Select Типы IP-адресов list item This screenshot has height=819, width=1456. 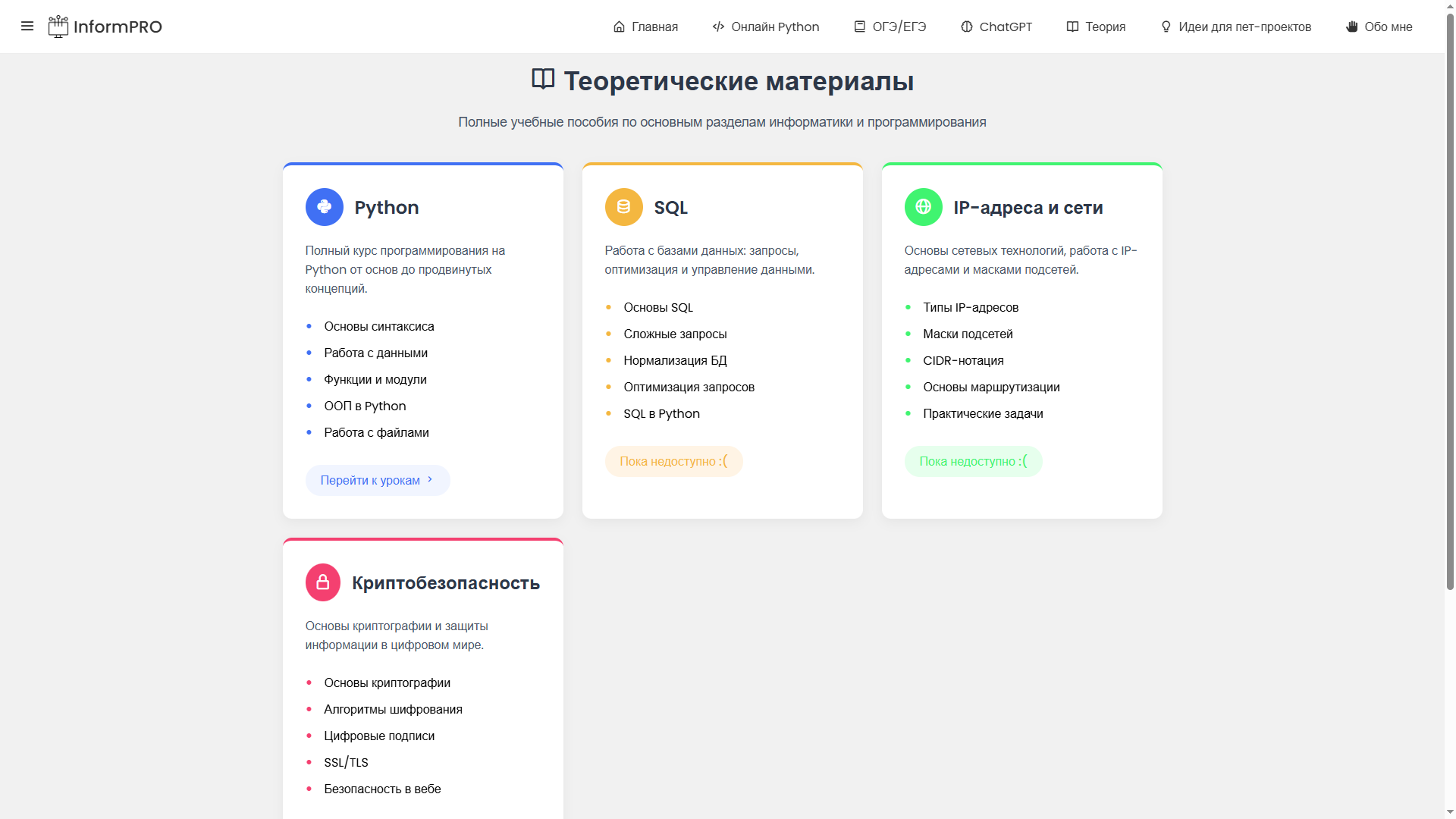click(x=971, y=307)
